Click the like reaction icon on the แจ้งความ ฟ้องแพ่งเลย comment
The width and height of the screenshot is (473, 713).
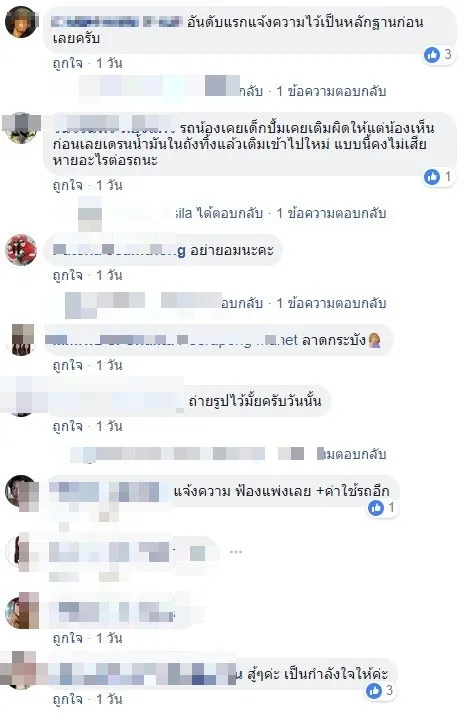coord(376,507)
